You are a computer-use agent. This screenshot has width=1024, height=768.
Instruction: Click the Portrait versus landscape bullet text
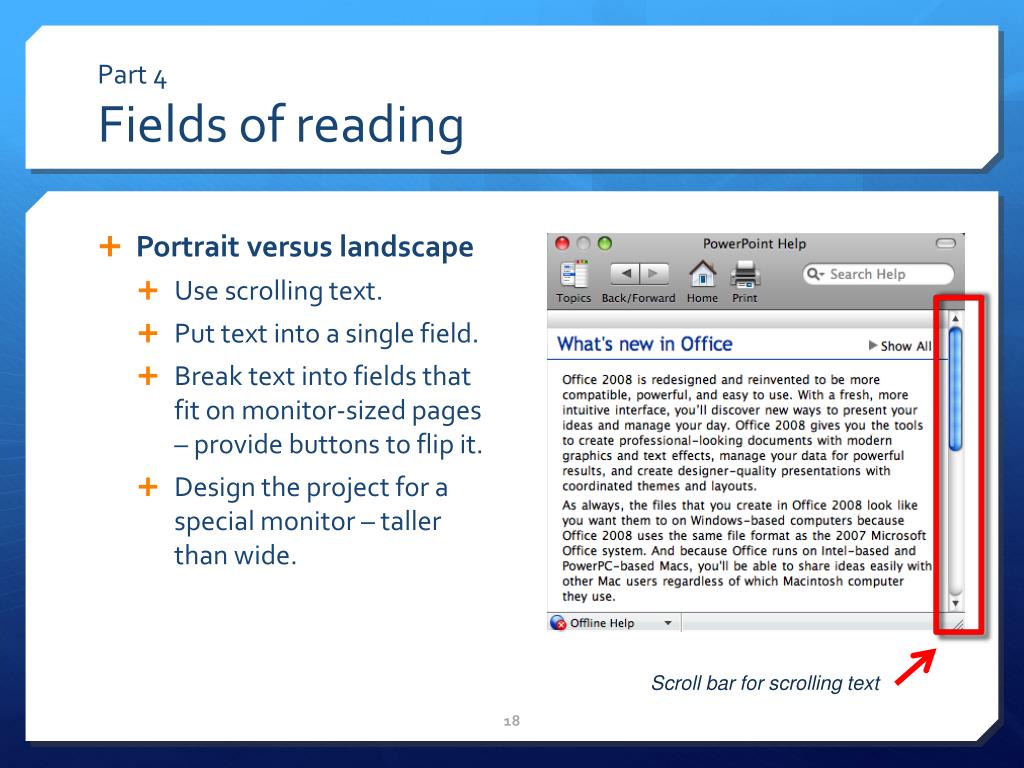pos(304,247)
